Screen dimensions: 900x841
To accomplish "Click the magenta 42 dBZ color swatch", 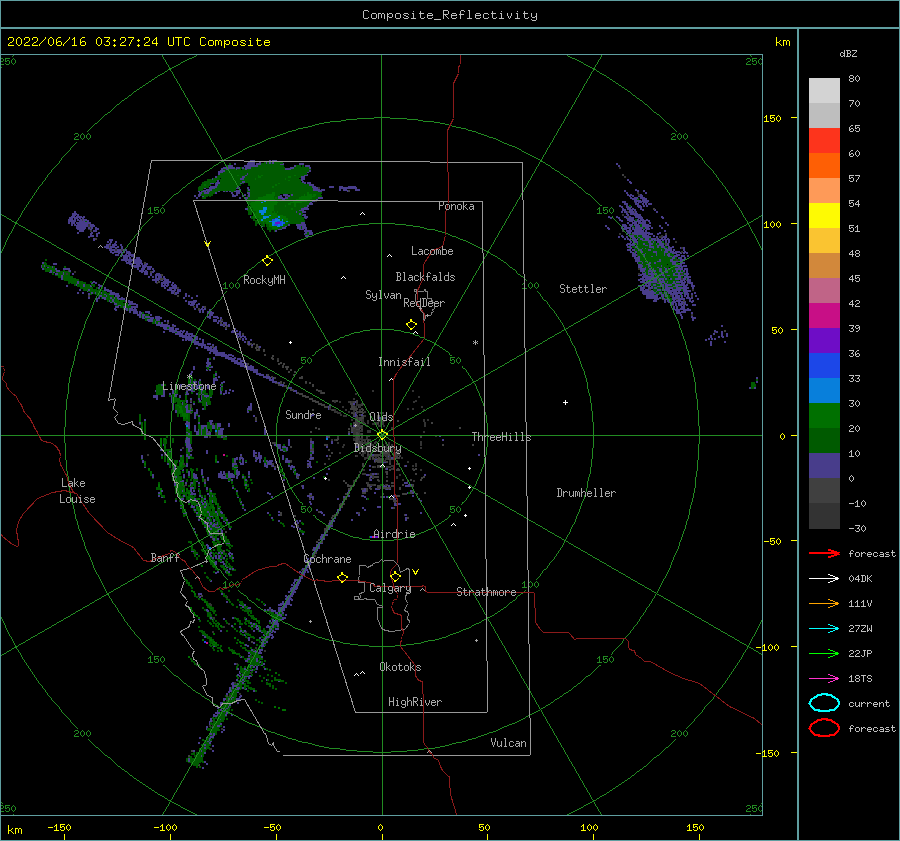I will pyautogui.click(x=824, y=316).
